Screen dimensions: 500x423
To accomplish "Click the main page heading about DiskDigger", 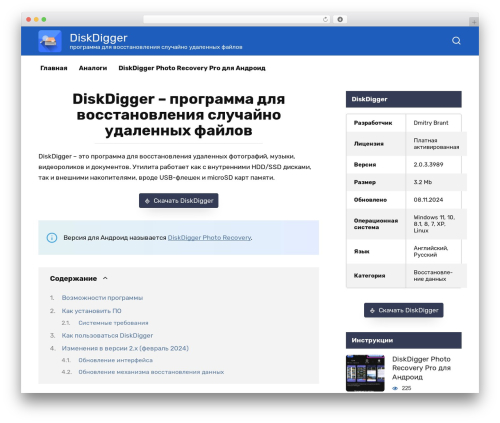I will pyautogui.click(x=179, y=115).
